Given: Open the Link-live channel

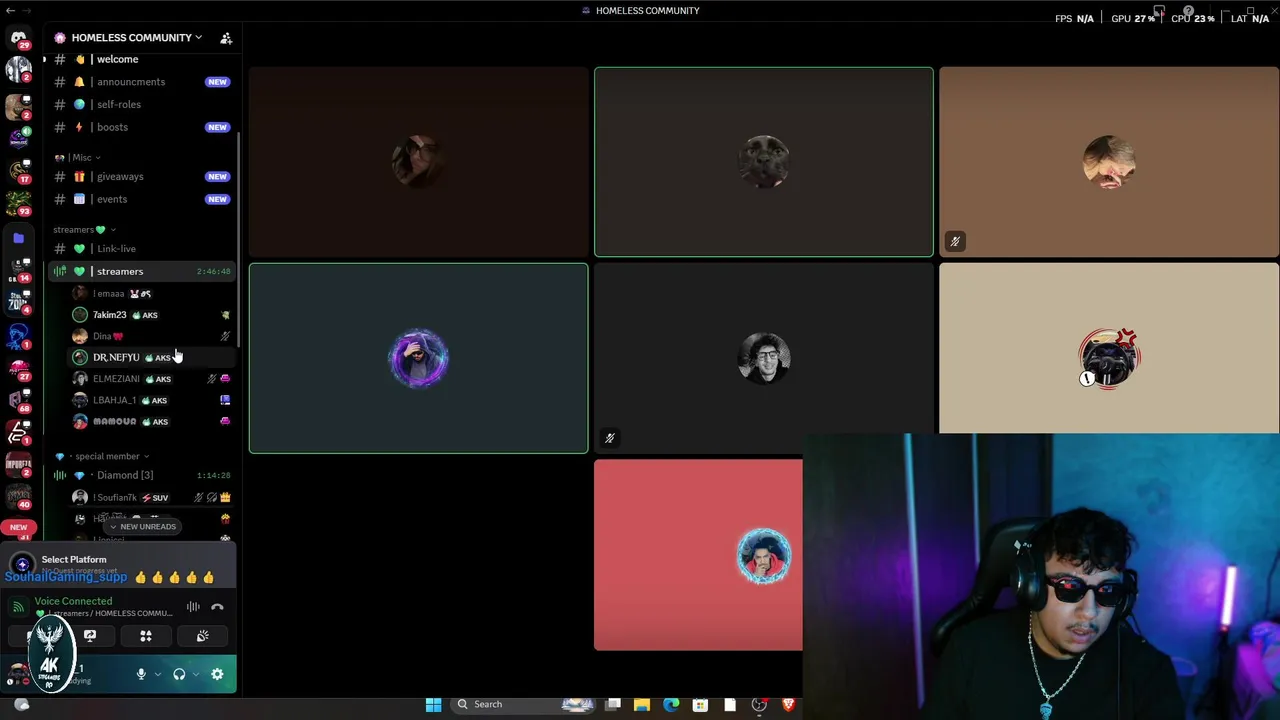Looking at the screenshot, I should pos(141,248).
